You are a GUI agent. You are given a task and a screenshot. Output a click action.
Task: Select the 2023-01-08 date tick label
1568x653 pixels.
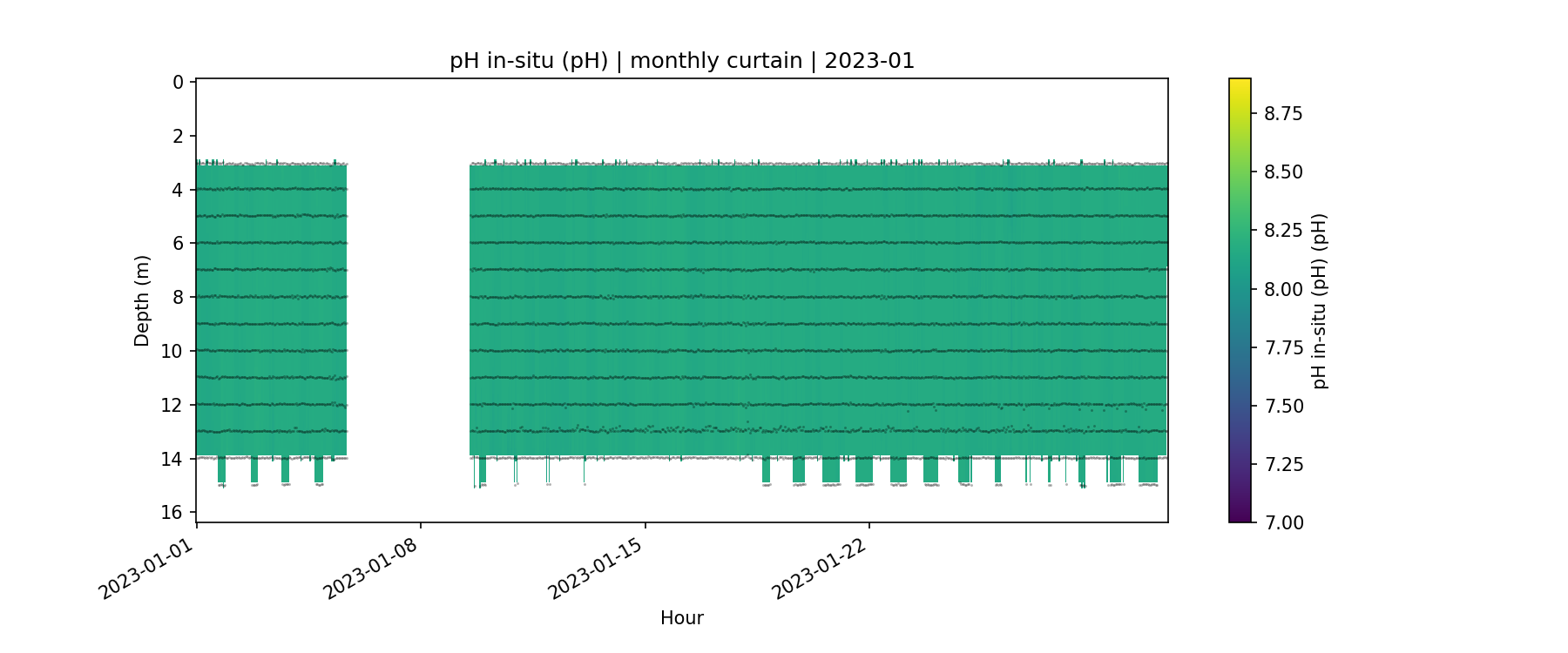(x=370, y=569)
